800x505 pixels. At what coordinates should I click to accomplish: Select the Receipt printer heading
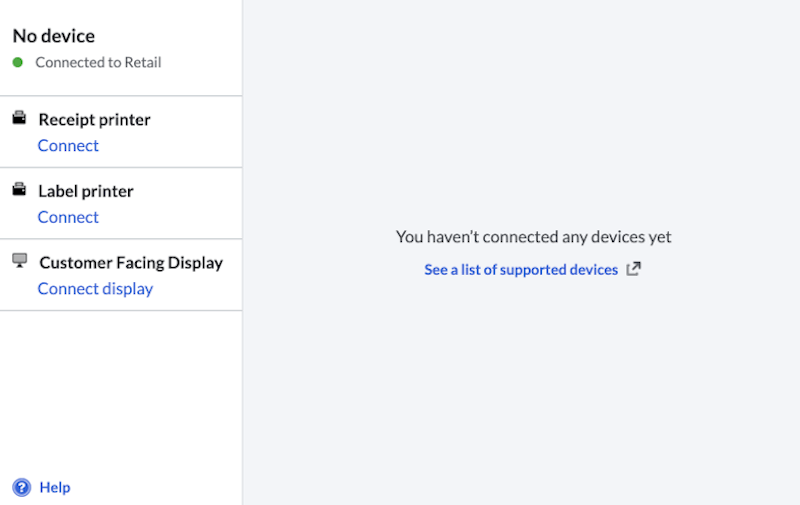click(94, 120)
